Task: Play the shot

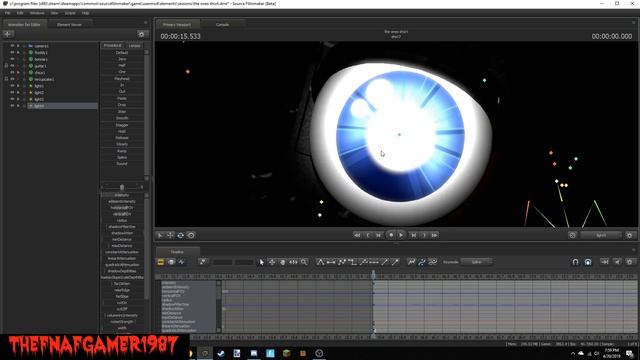Action: pyautogui.click(x=401, y=235)
